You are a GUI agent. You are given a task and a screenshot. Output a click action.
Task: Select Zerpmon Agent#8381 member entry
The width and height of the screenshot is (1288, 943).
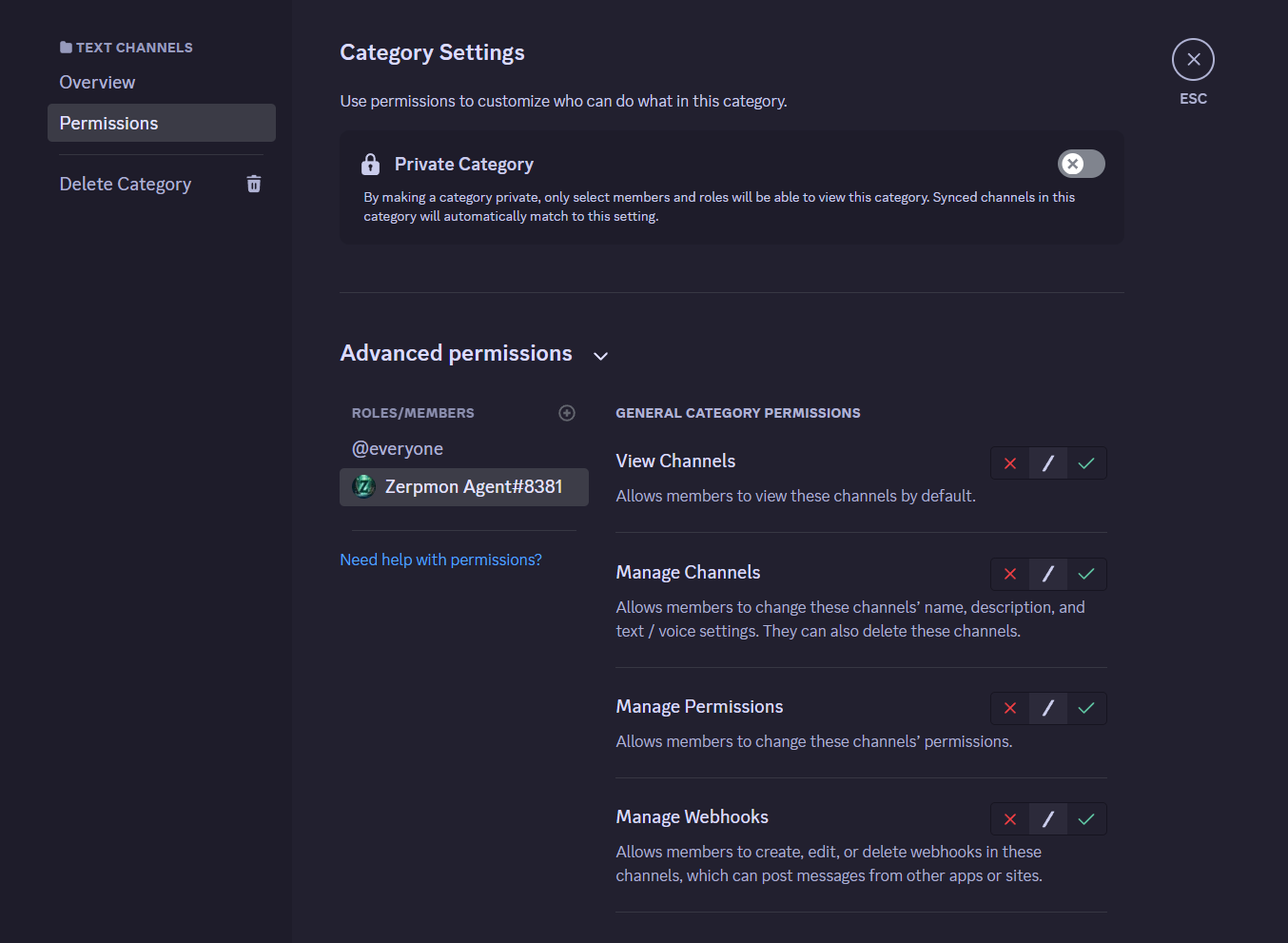464,487
